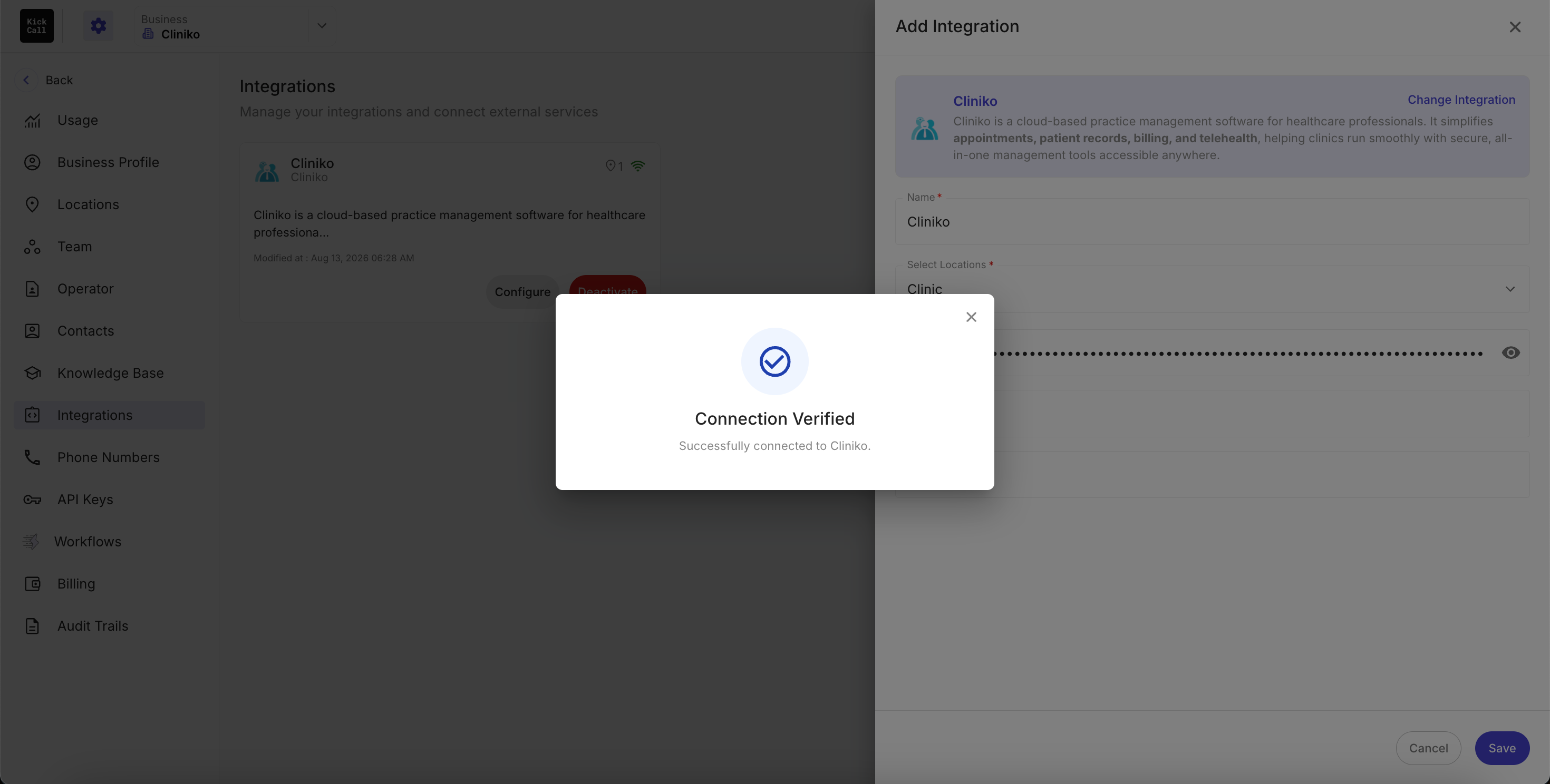The image size is (1550, 784).
Task: Open Workflows label in sidebar
Action: tap(88, 542)
